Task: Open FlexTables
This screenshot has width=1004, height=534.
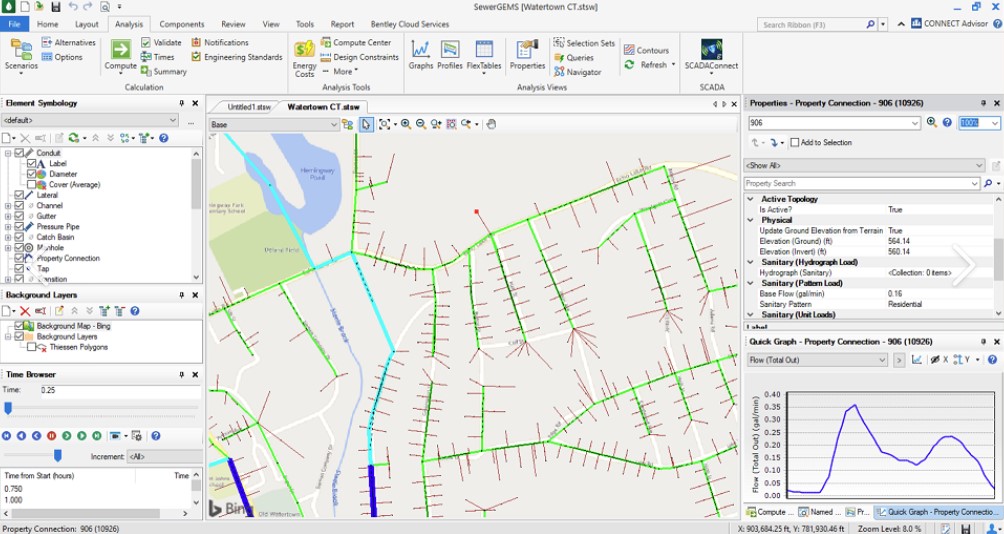Action: pos(483,56)
